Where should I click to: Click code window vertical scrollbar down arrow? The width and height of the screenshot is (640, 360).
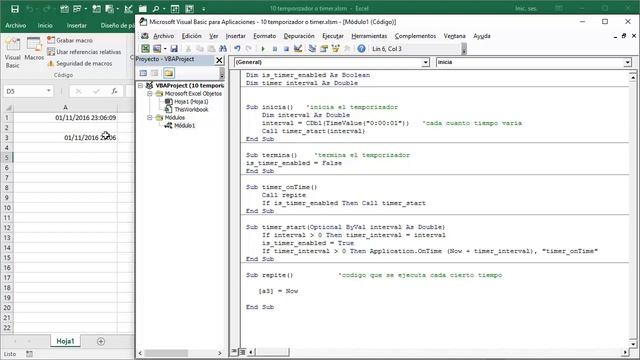pos(633,344)
